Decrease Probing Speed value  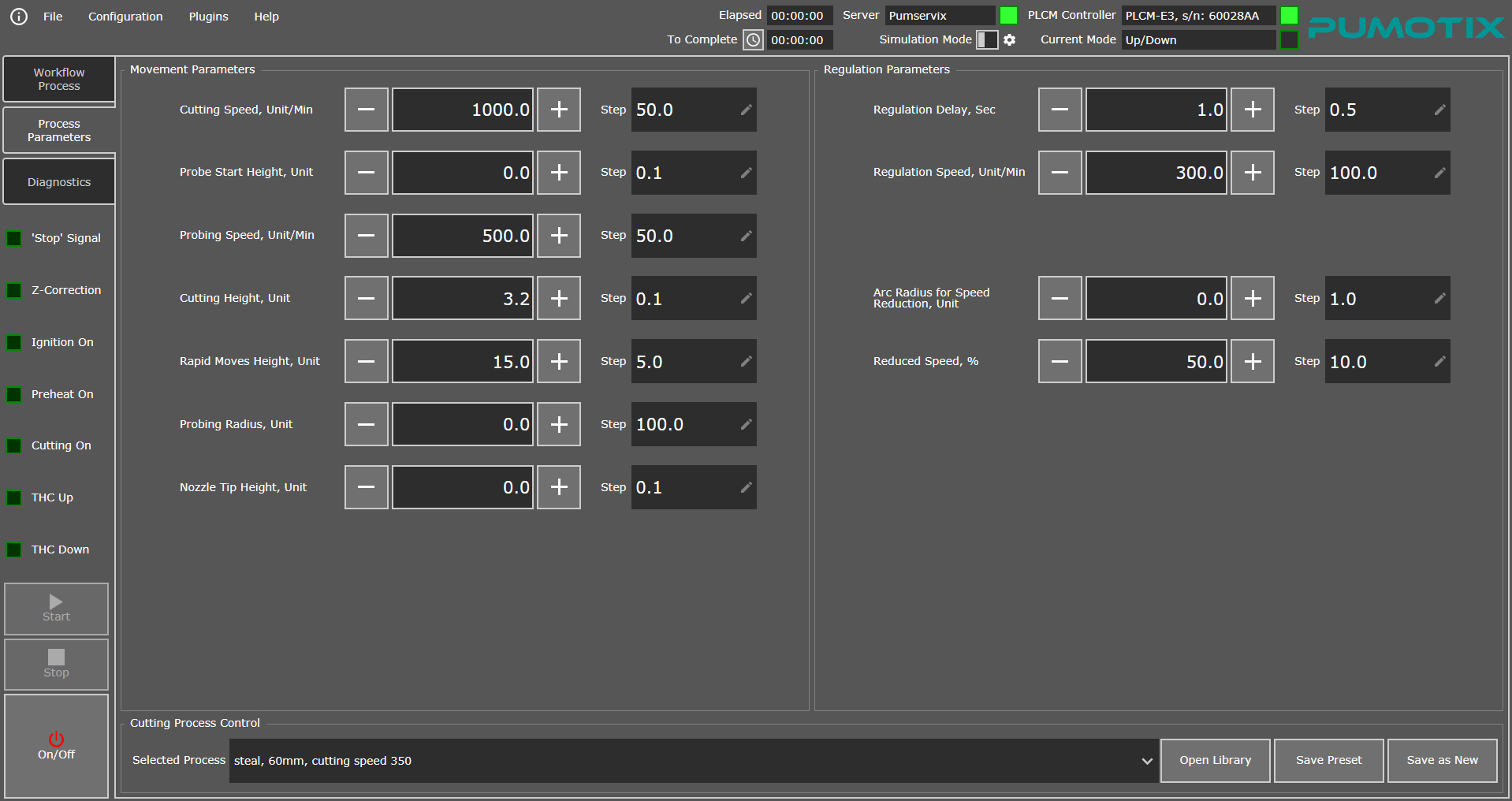(367, 236)
